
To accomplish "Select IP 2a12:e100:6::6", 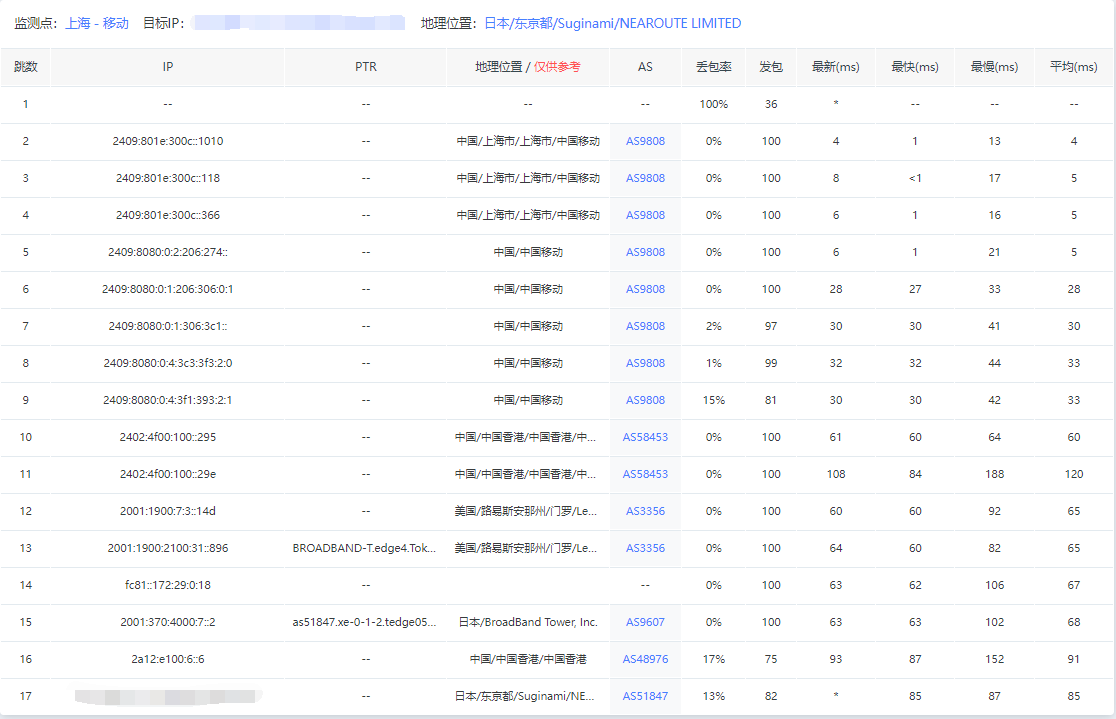I will click(x=168, y=659).
